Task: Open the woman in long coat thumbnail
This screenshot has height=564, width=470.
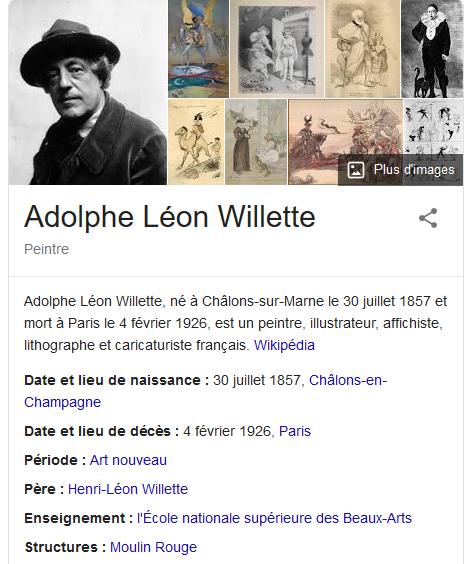Action: click(256, 142)
